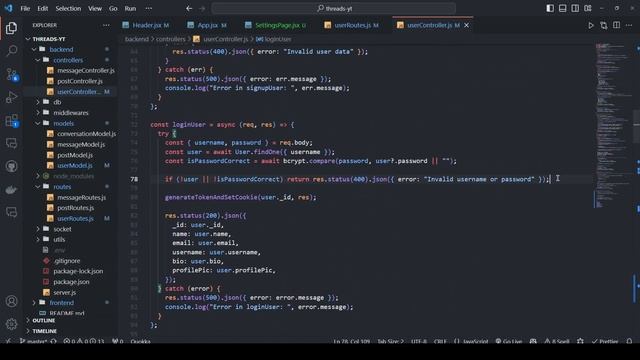
Task: Open the GitHub icon in activity bar
Action: [11, 167]
